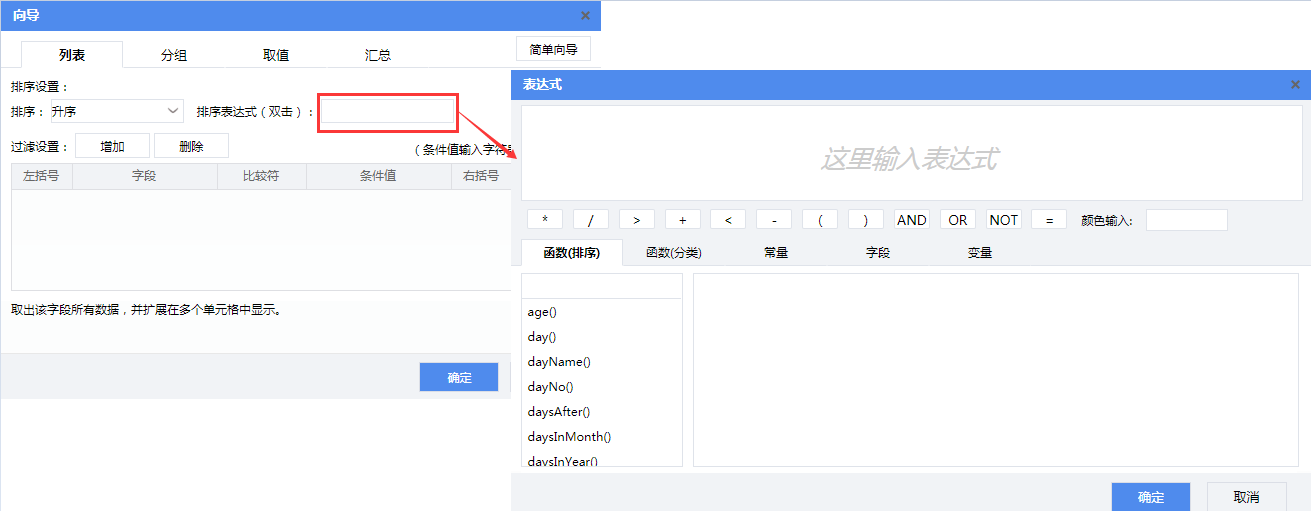This screenshot has height=511, width=1311.
Task: Switch to the 汇总 tab
Action: pos(378,55)
